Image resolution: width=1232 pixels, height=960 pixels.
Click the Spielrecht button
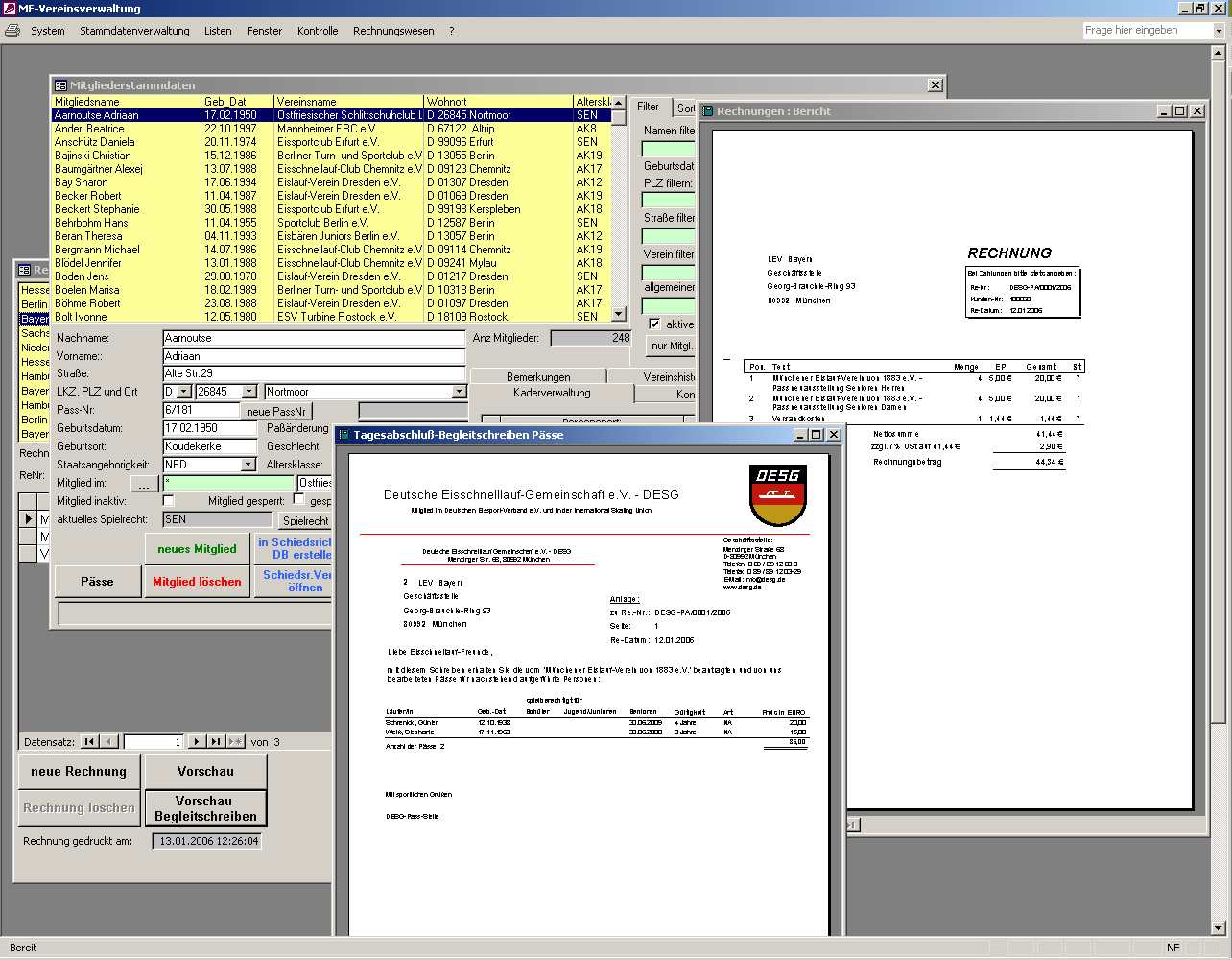click(x=305, y=520)
